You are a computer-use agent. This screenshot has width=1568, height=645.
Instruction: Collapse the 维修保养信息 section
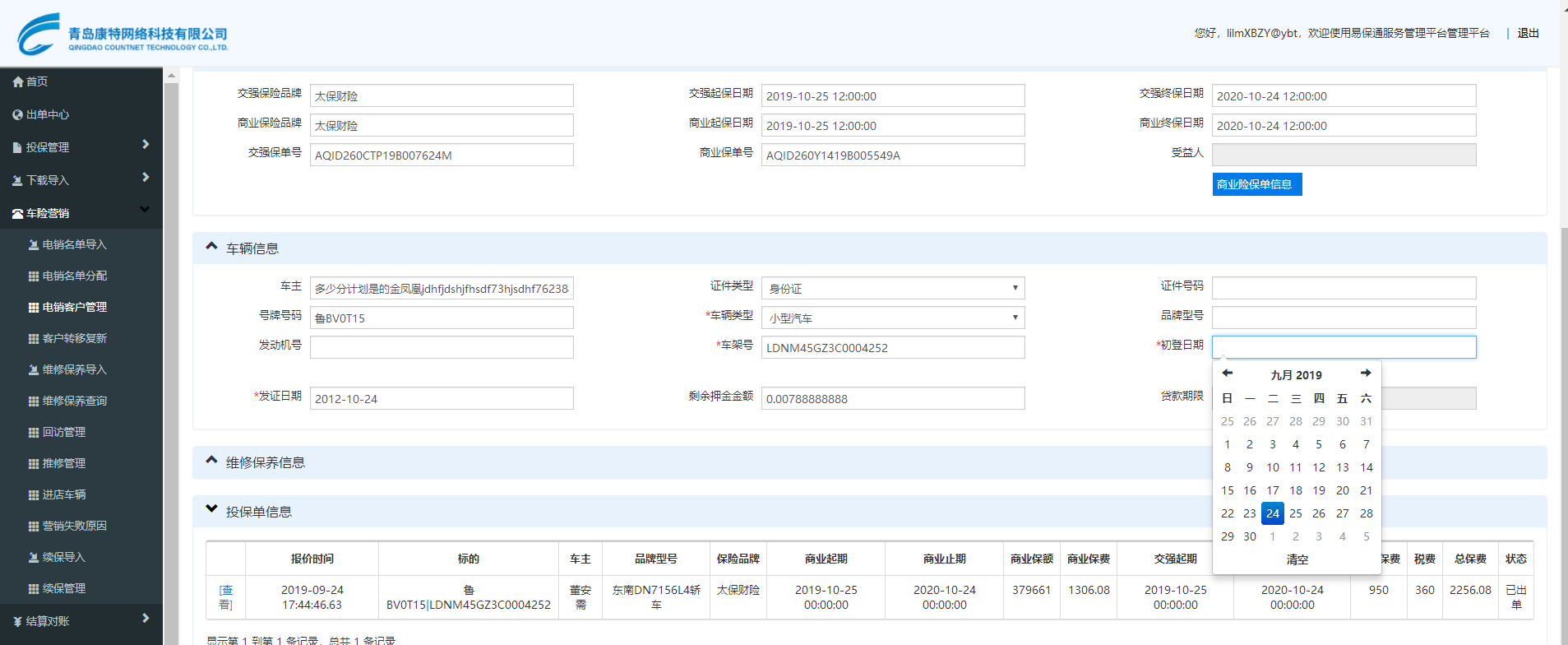click(x=212, y=461)
